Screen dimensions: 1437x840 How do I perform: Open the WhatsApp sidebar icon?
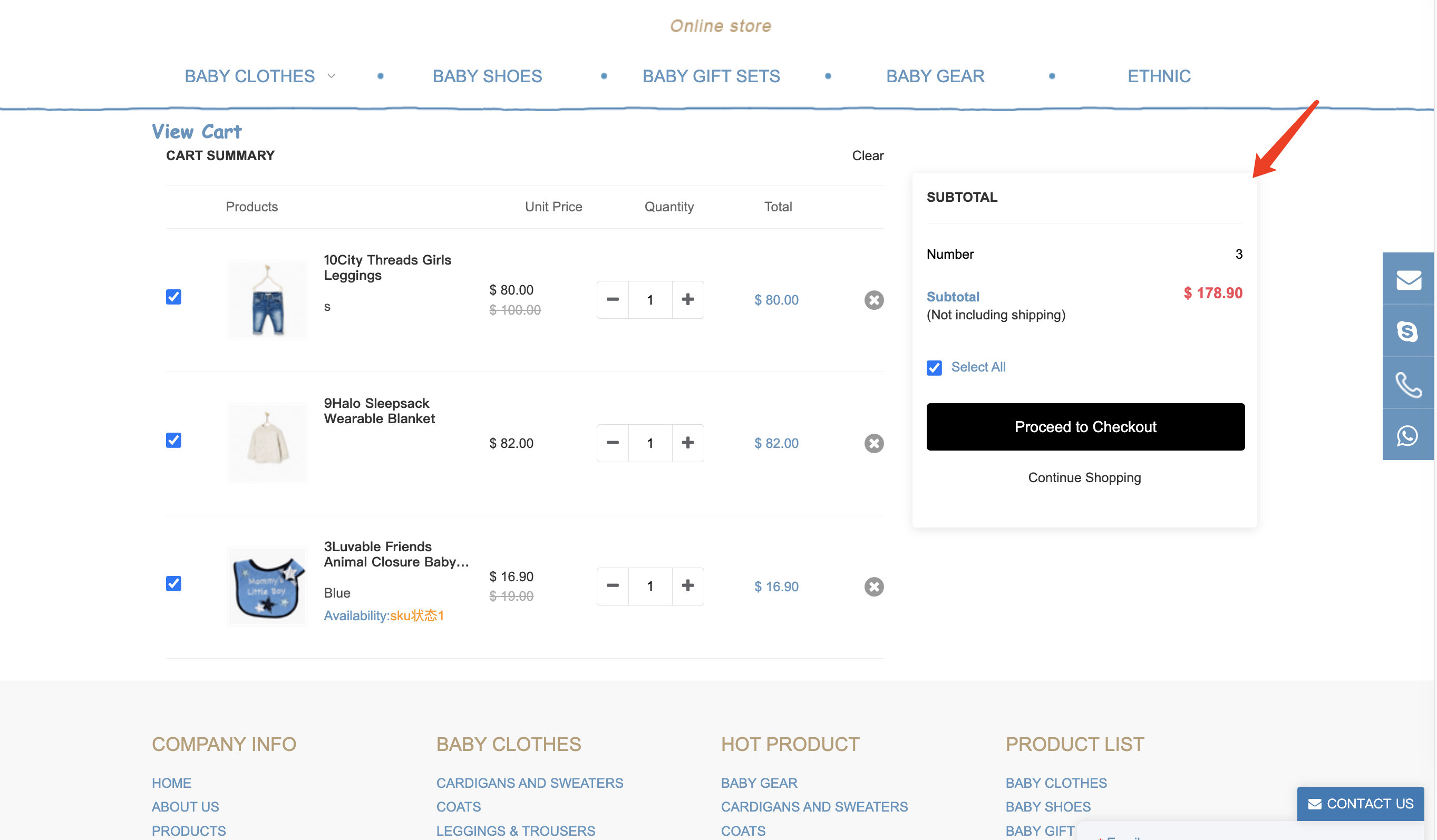[1408, 436]
